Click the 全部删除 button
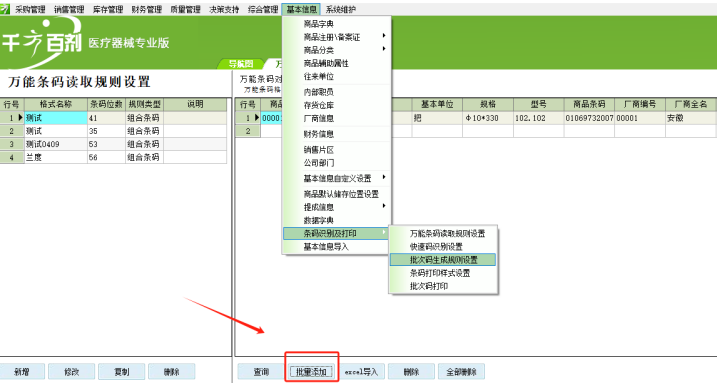 point(462,372)
